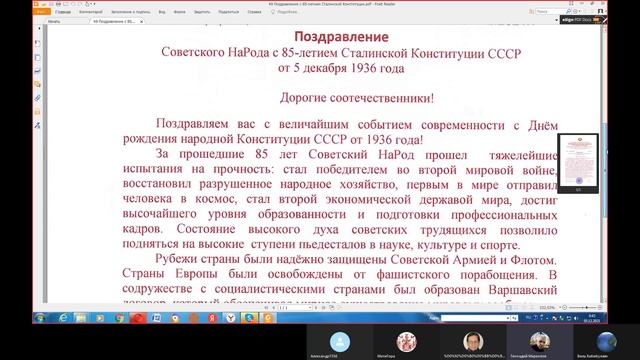640x360 pixels.
Task: Expand the left navigation pane arrow
Action: pos(39,29)
